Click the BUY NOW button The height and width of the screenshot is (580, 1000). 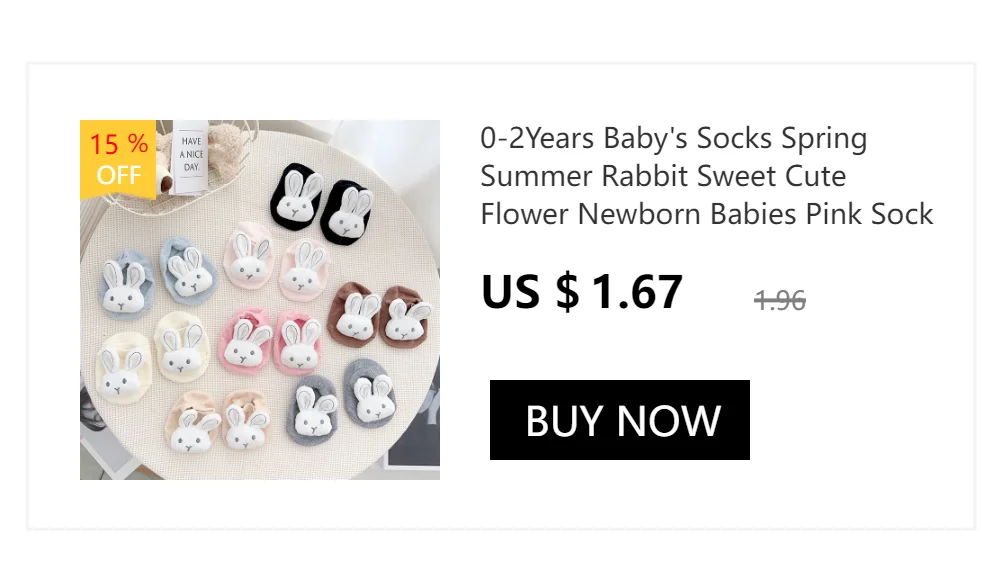click(x=619, y=420)
